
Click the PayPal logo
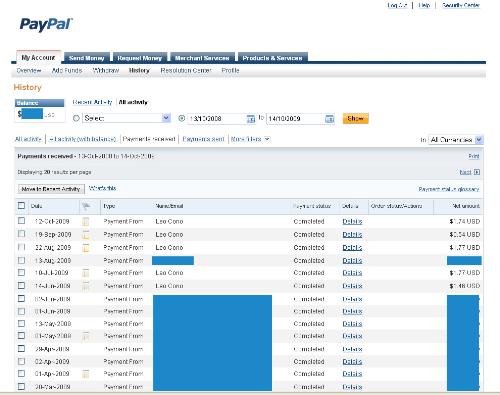click(x=46, y=25)
